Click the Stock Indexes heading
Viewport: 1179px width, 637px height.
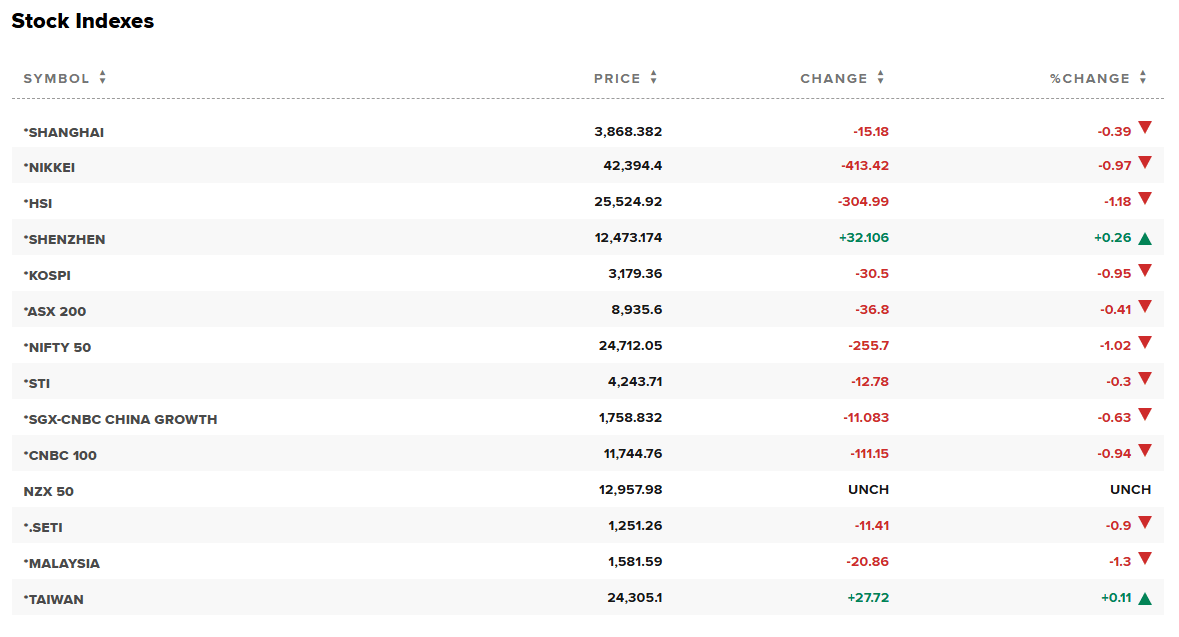pyautogui.click(x=83, y=21)
